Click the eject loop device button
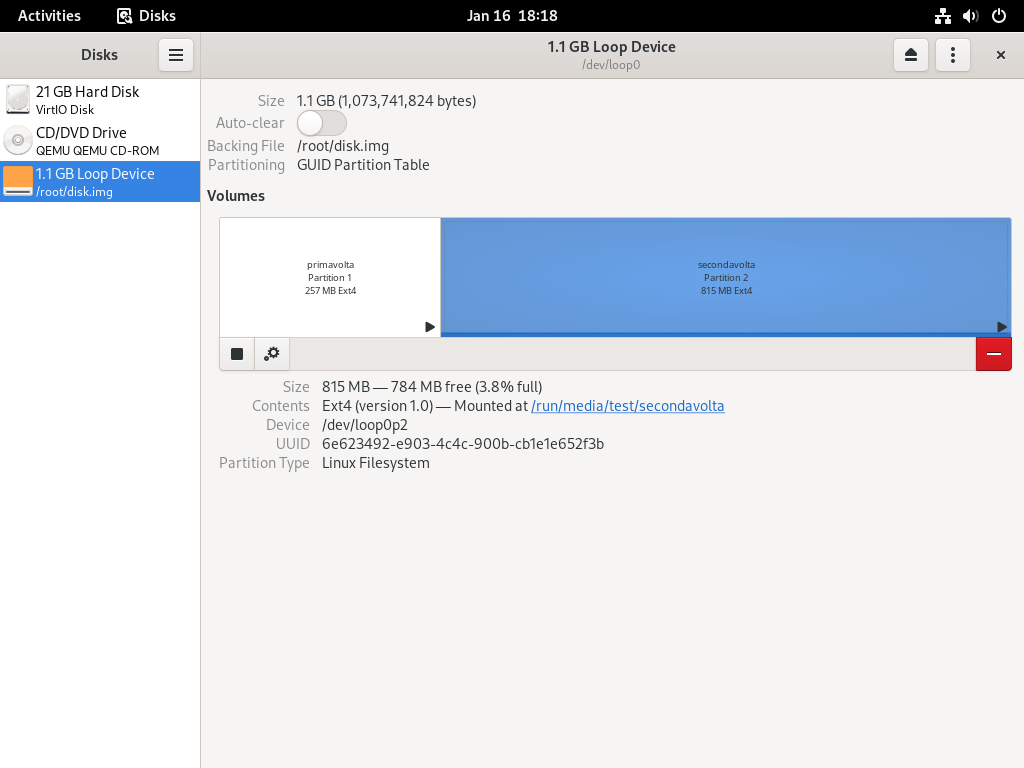 (910, 55)
